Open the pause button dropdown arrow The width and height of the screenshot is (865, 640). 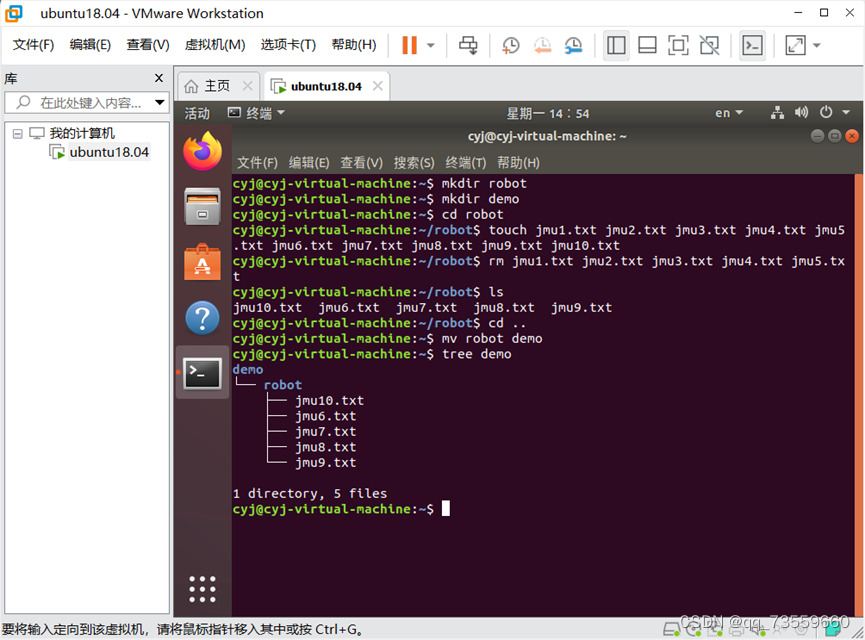tap(430, 44)
